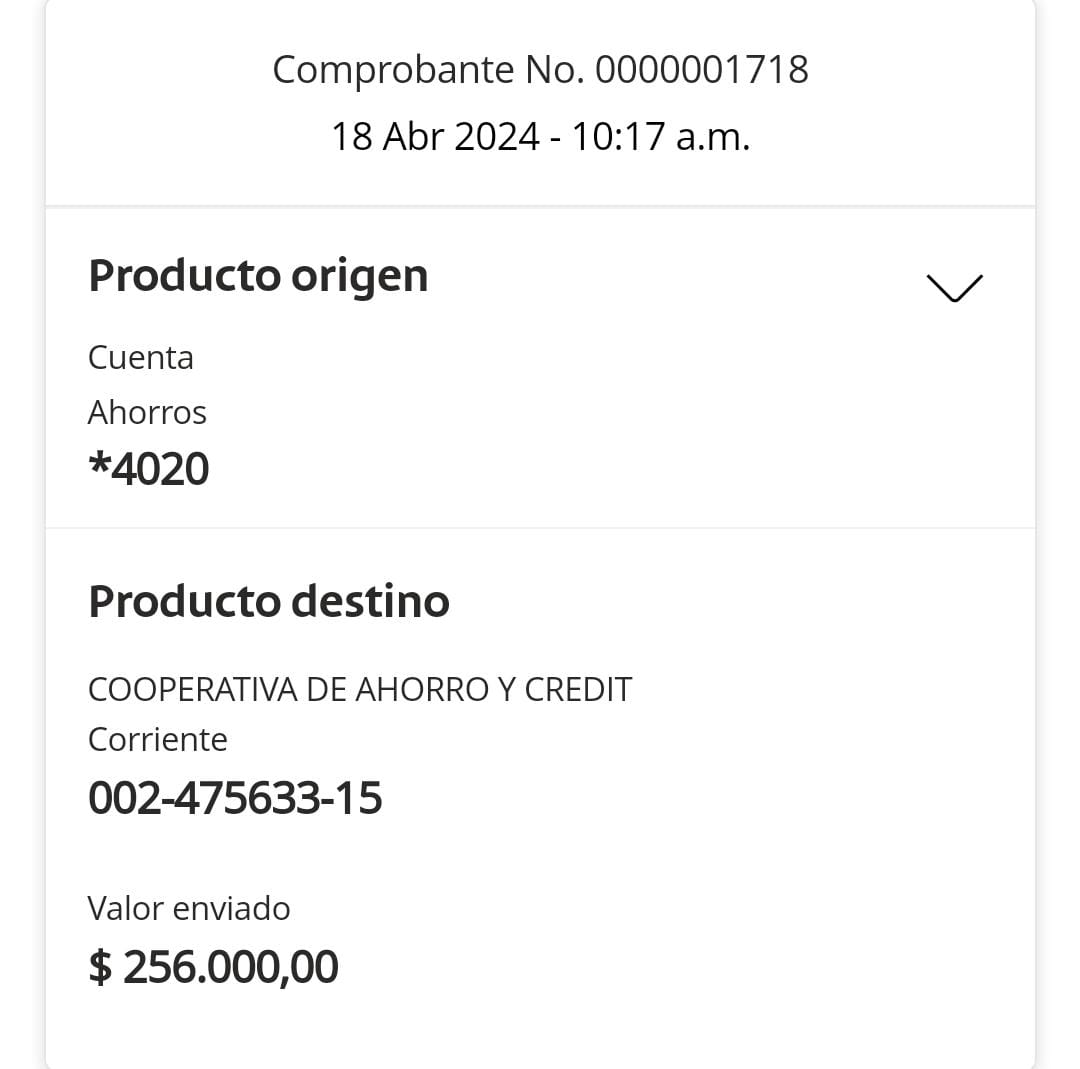Click the year 2024 in date
1080x1069 pixels.
(x=497, y=135)
